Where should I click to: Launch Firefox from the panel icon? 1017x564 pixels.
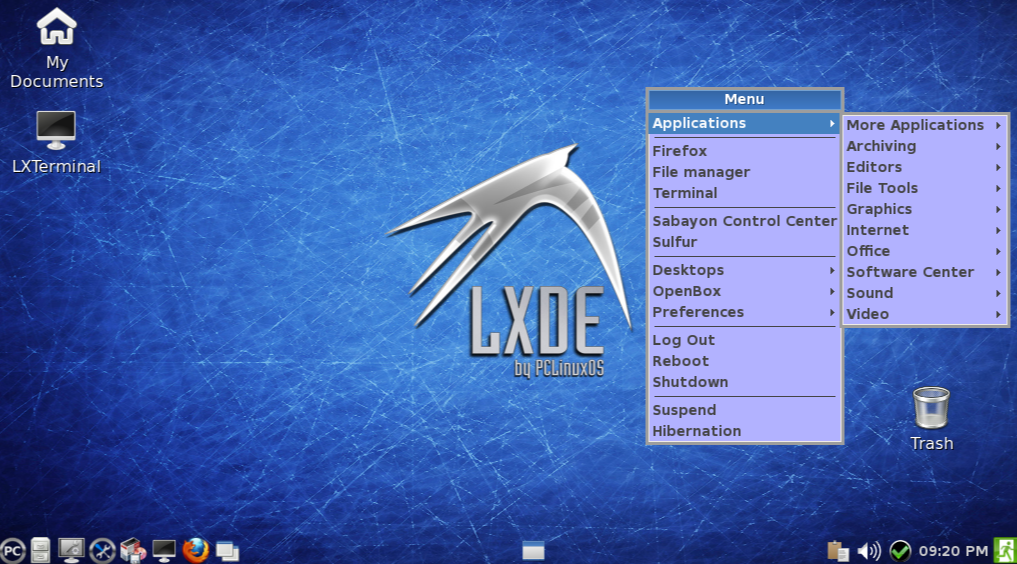pyautogui.click(x=195, y=550)
